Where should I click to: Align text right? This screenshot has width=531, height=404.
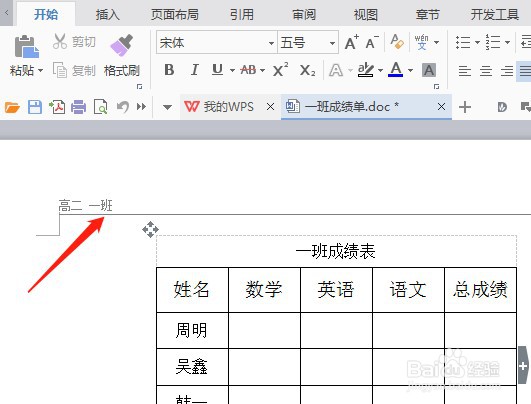click(507, 71)
